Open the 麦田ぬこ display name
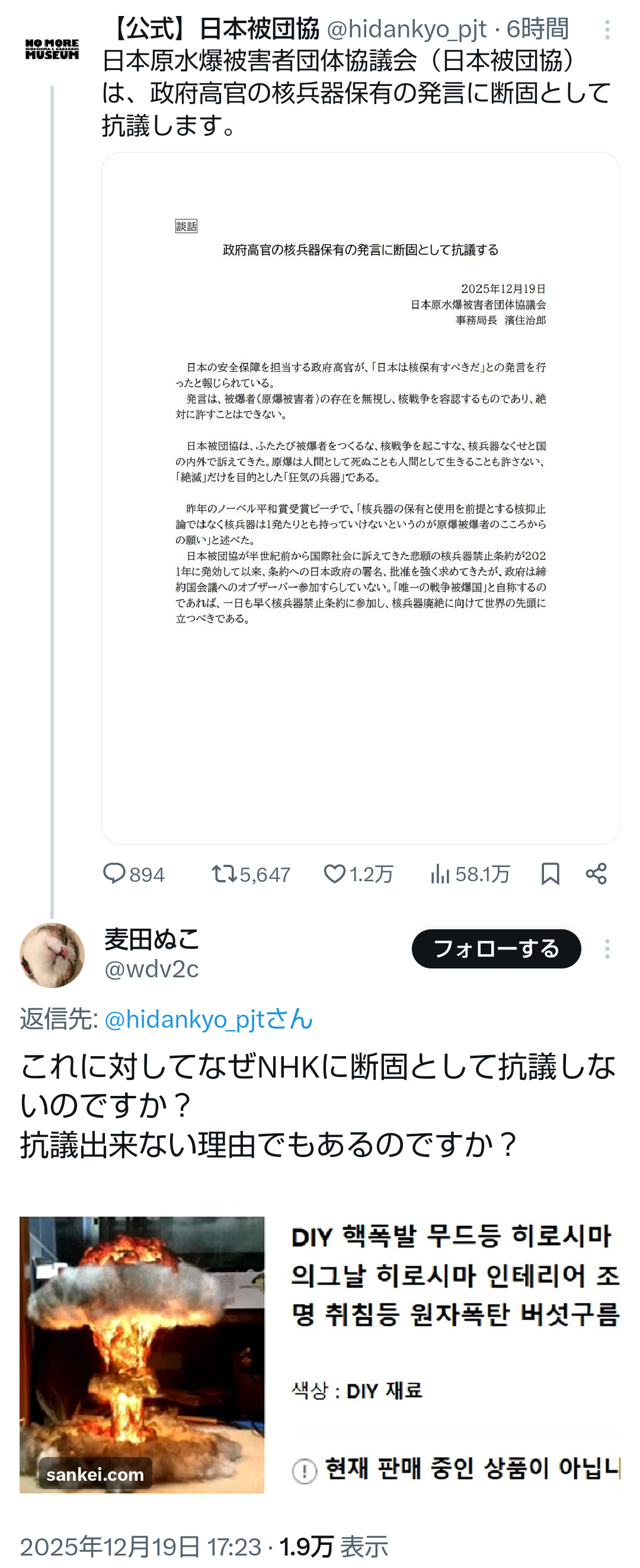 152,939
